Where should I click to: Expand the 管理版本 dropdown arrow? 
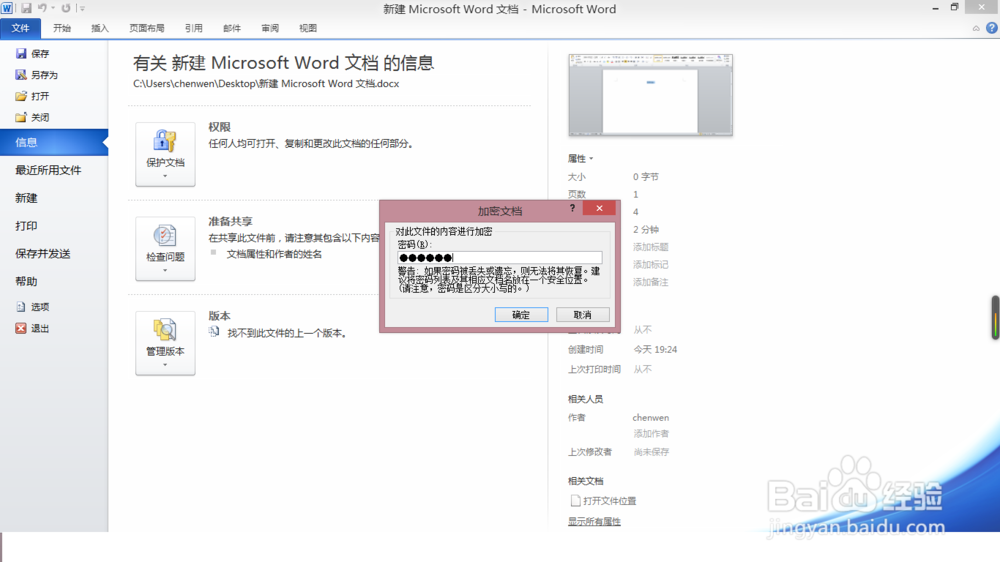(x=165, y=365)
